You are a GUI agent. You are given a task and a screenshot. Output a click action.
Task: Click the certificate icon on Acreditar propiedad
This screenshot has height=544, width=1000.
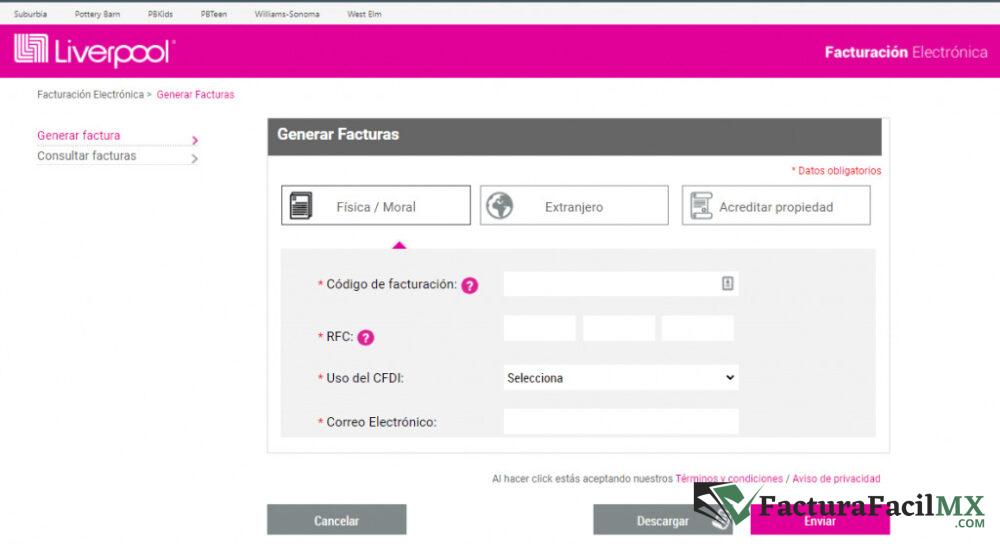pos(701,206)
